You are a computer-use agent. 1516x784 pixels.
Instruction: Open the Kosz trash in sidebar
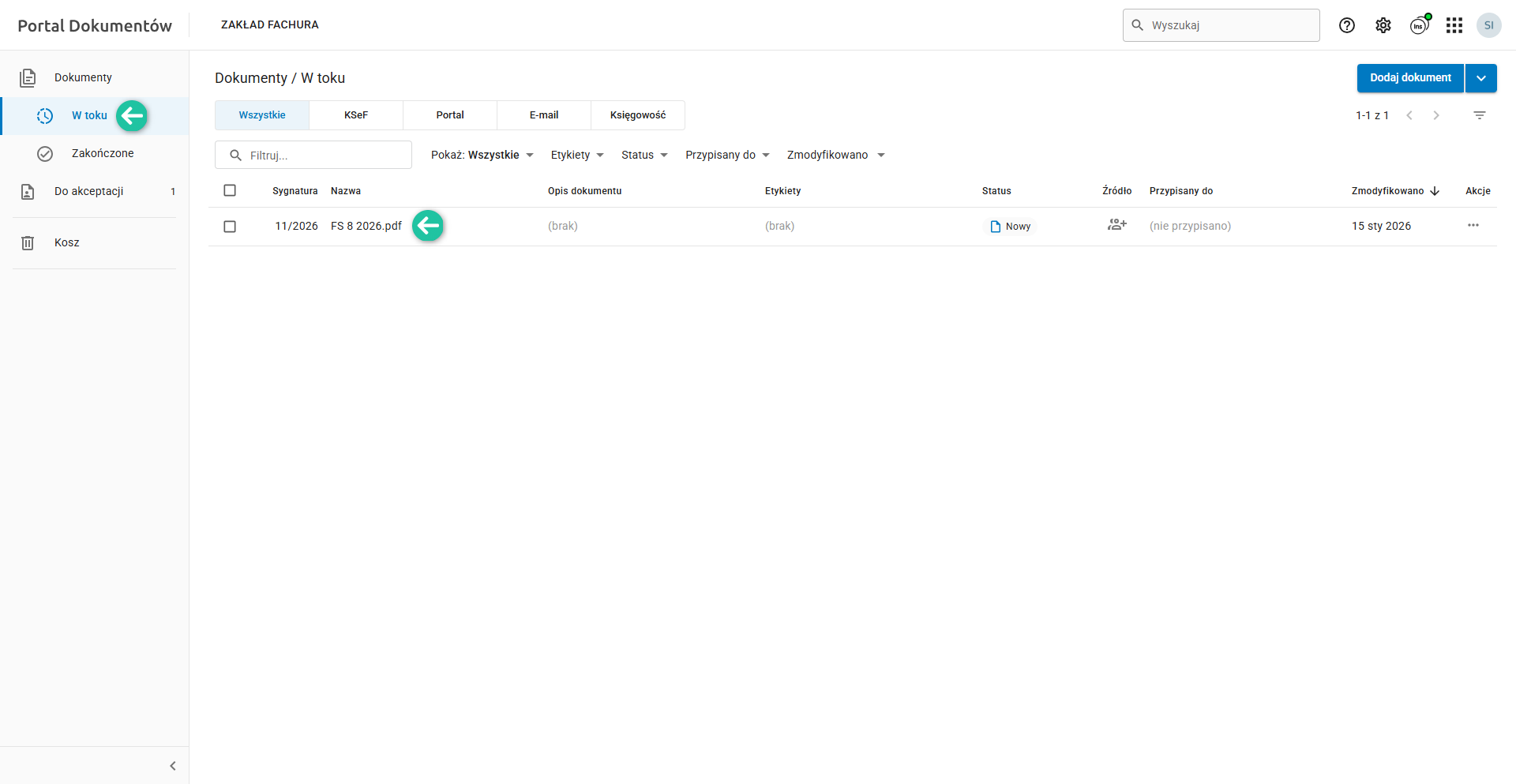point(67,242)
